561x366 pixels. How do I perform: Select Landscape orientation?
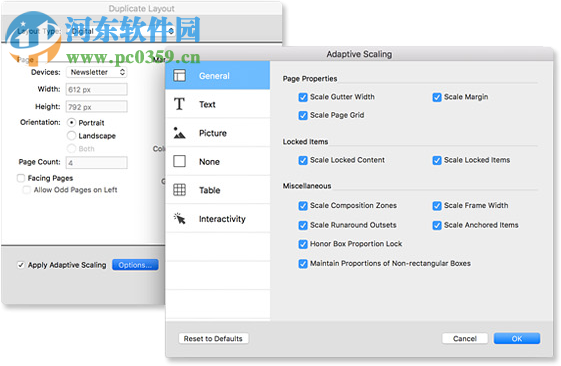coord(72,136)
